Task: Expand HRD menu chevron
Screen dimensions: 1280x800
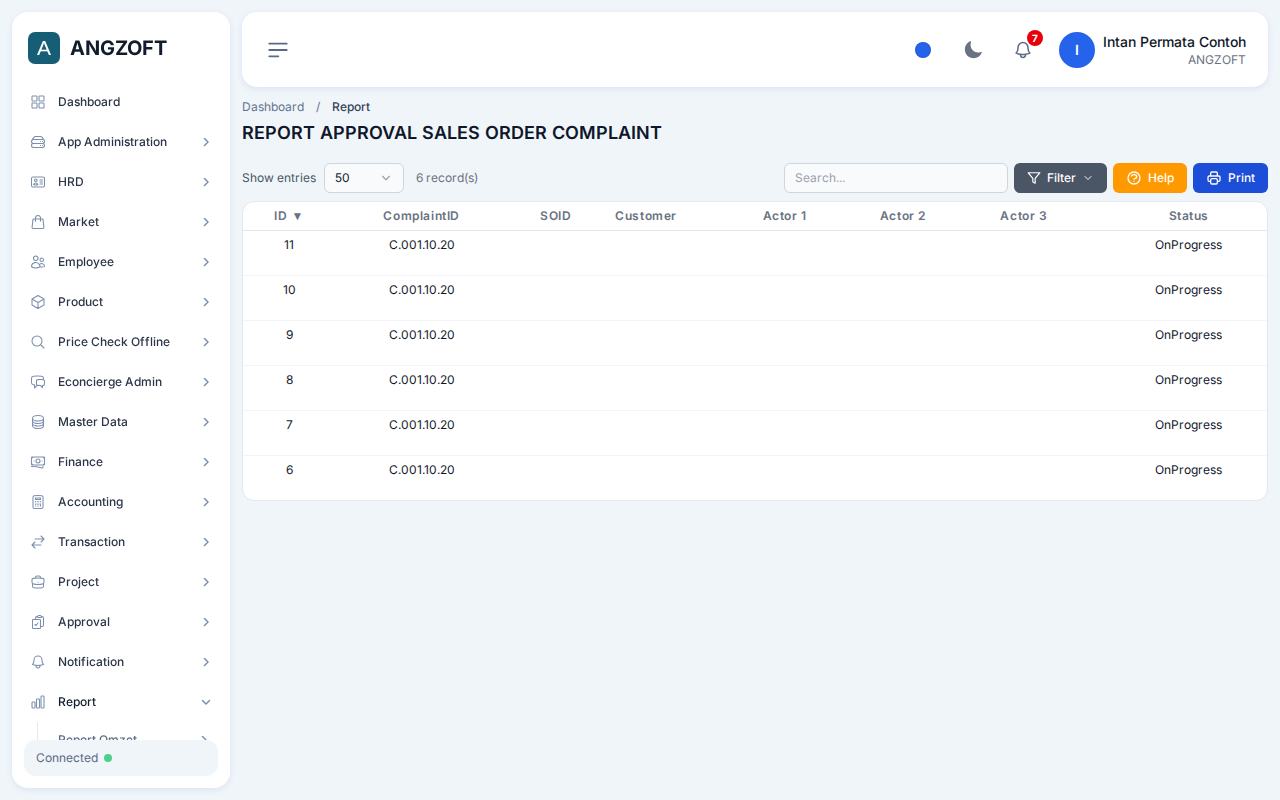Action: point(206,182)
